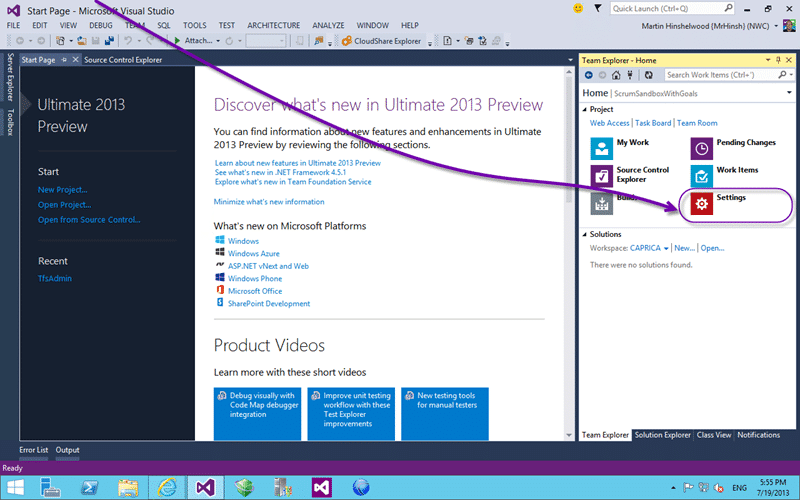Open the Pending Changes tile
This screenshot has height=500, width=800.
[x=733, y=148]
